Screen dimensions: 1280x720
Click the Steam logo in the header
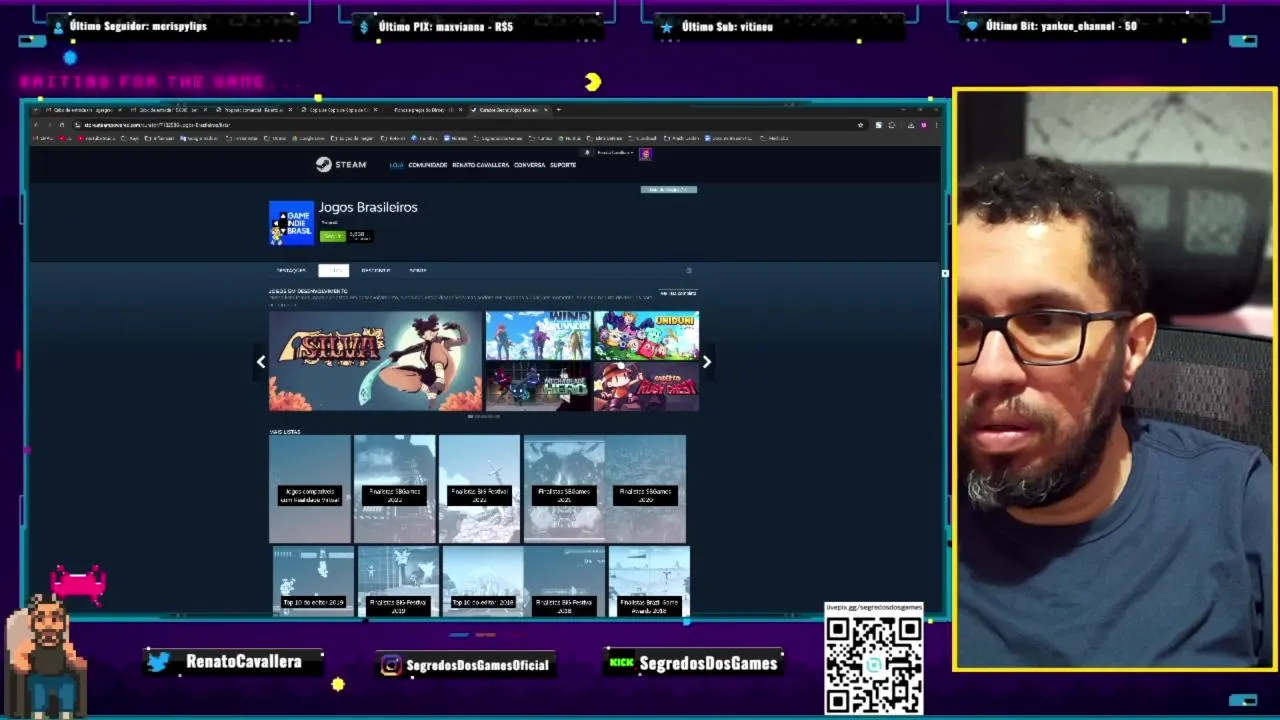pos(341,164)
